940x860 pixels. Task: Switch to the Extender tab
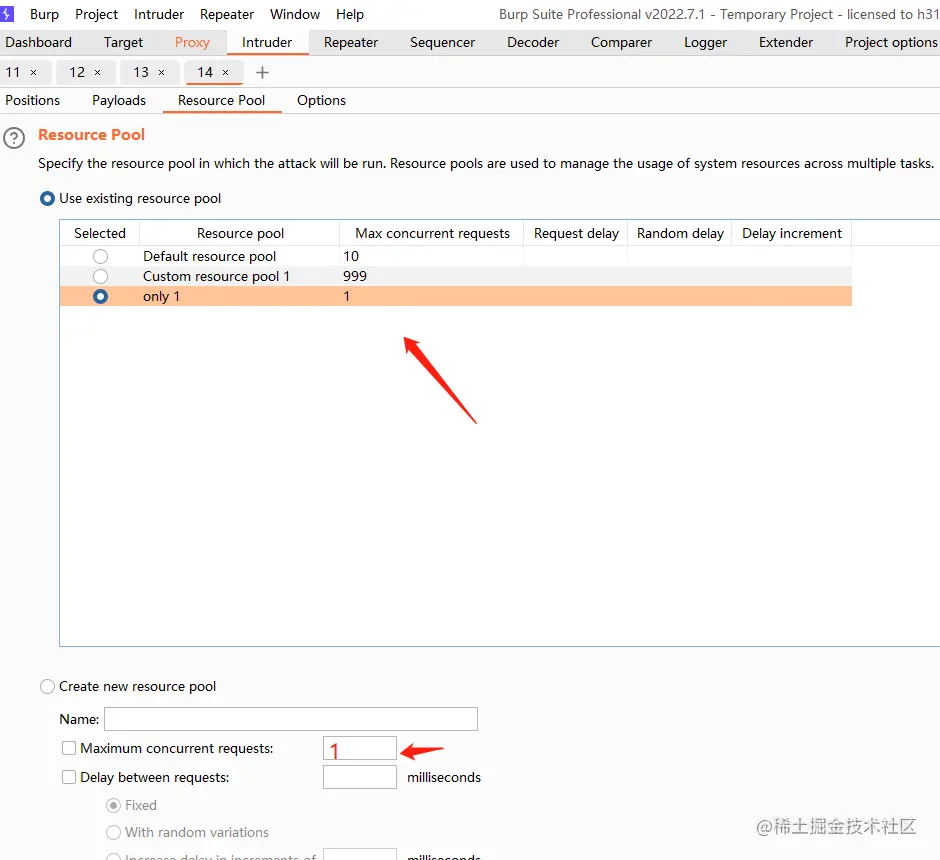[x=786, y=43]
